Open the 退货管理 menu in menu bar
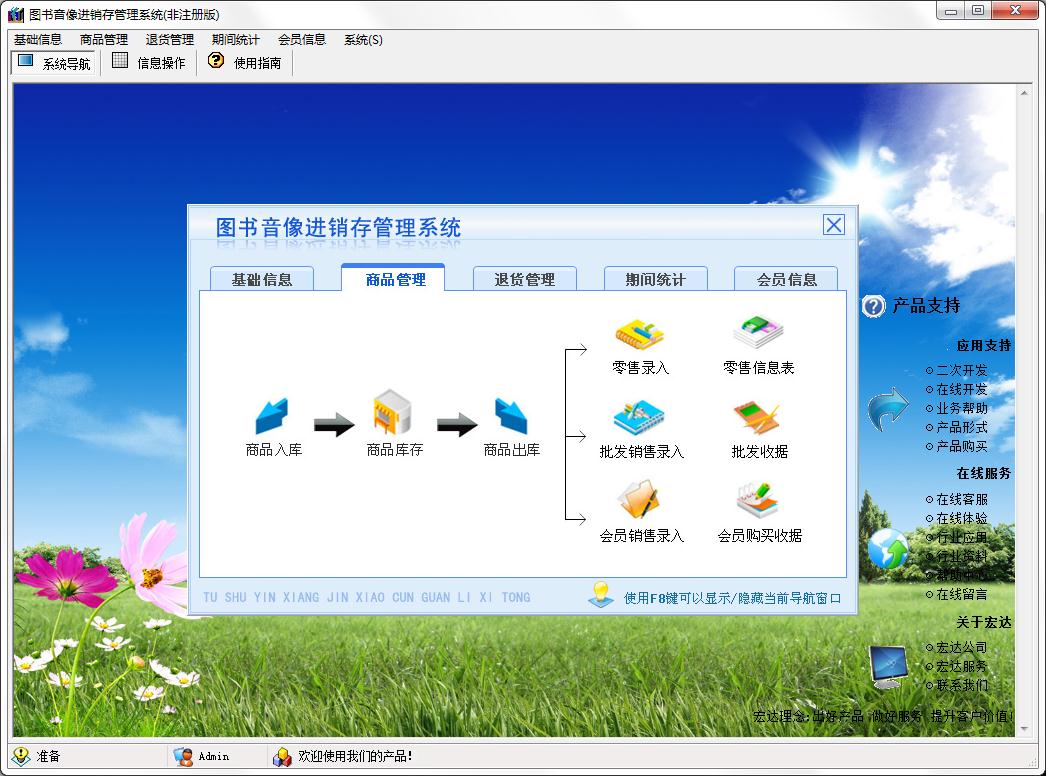Viewport: 1046px width, 776px height. click(169, 39)
